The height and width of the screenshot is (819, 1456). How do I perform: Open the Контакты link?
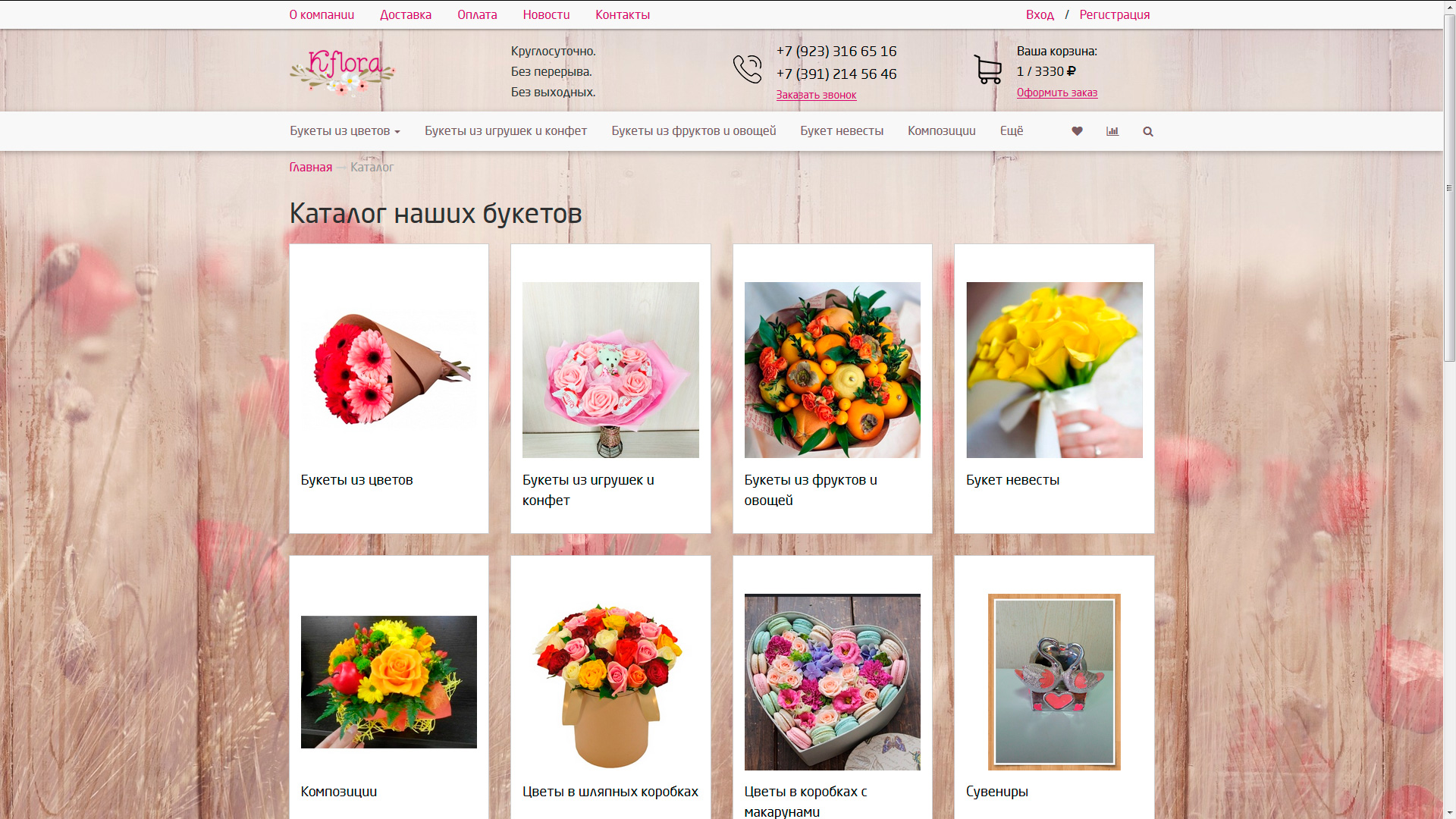click(x=623, y=14)
